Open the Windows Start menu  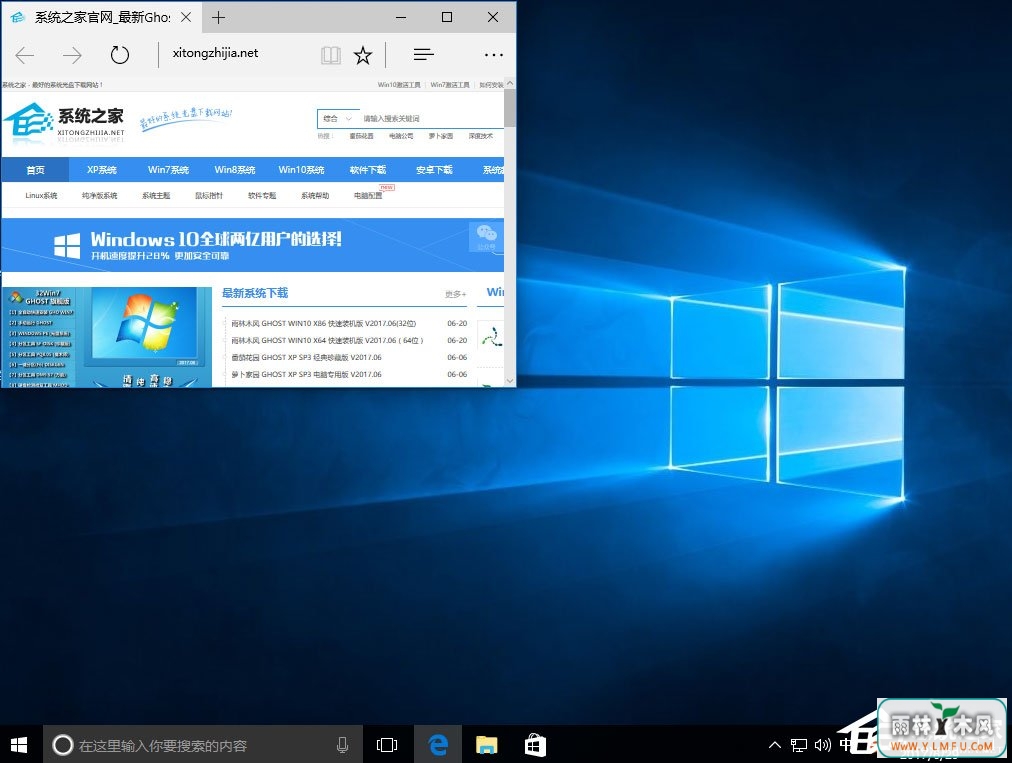19,745
